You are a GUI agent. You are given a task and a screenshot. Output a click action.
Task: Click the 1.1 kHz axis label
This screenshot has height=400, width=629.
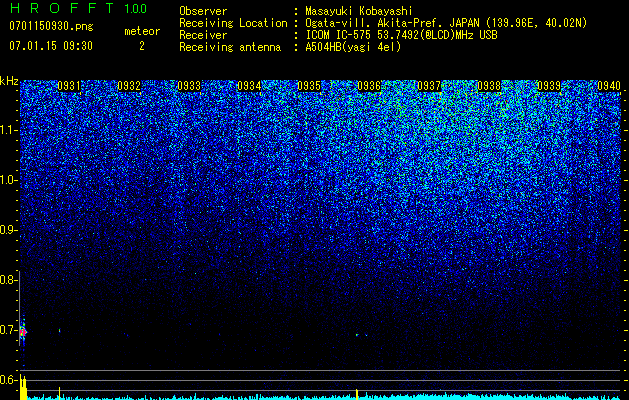(8, 130)
